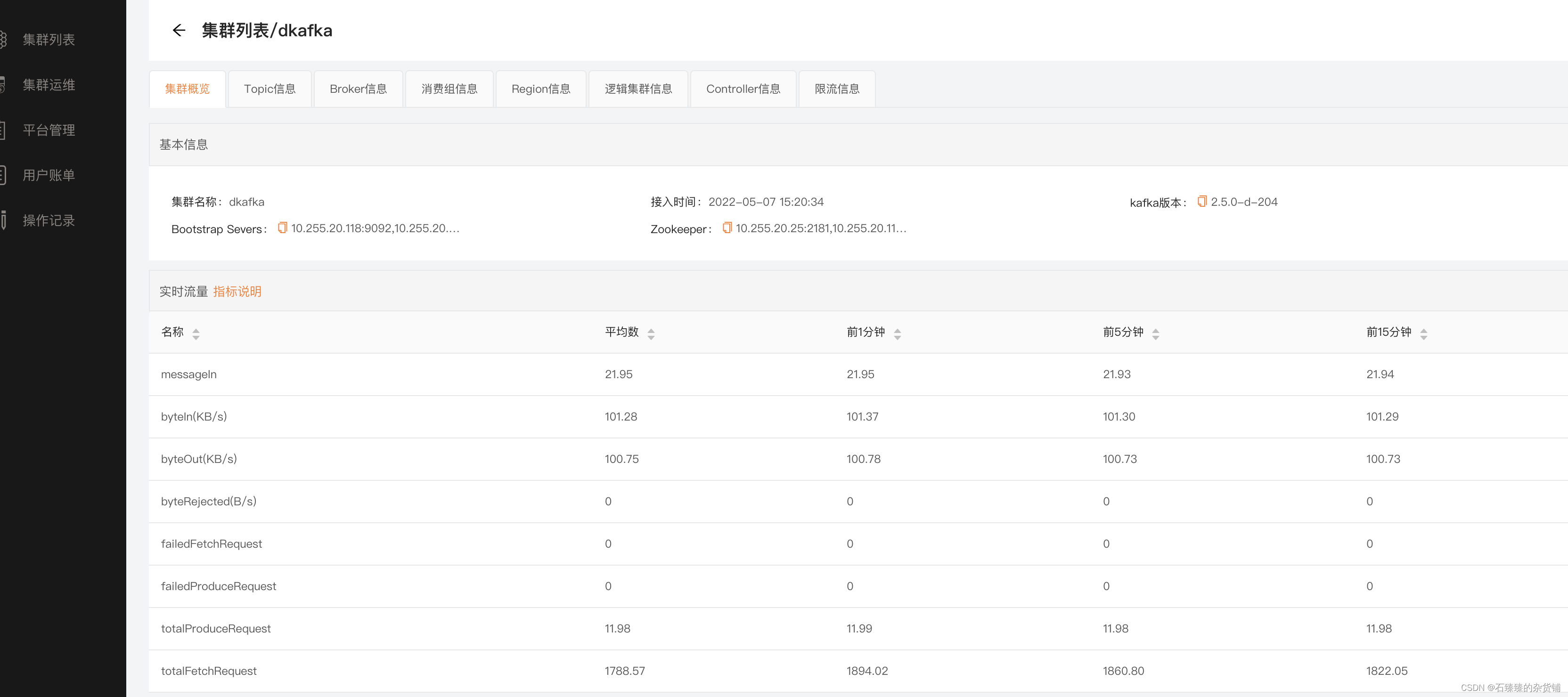
Task: Sort by 前15分钟 column arrows
Action: 1424,333
